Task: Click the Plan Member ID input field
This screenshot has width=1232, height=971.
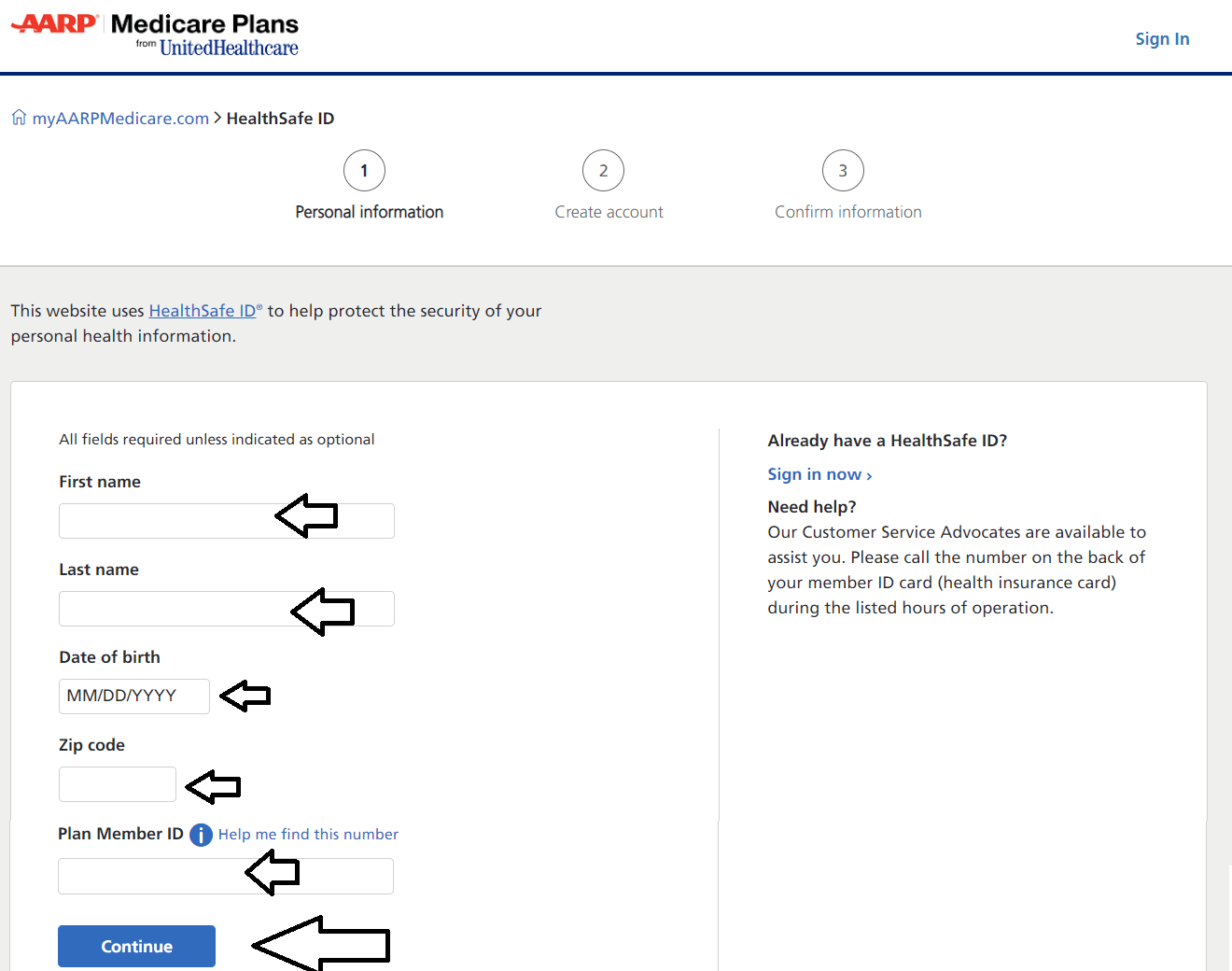Action: [x=226, y=877]
